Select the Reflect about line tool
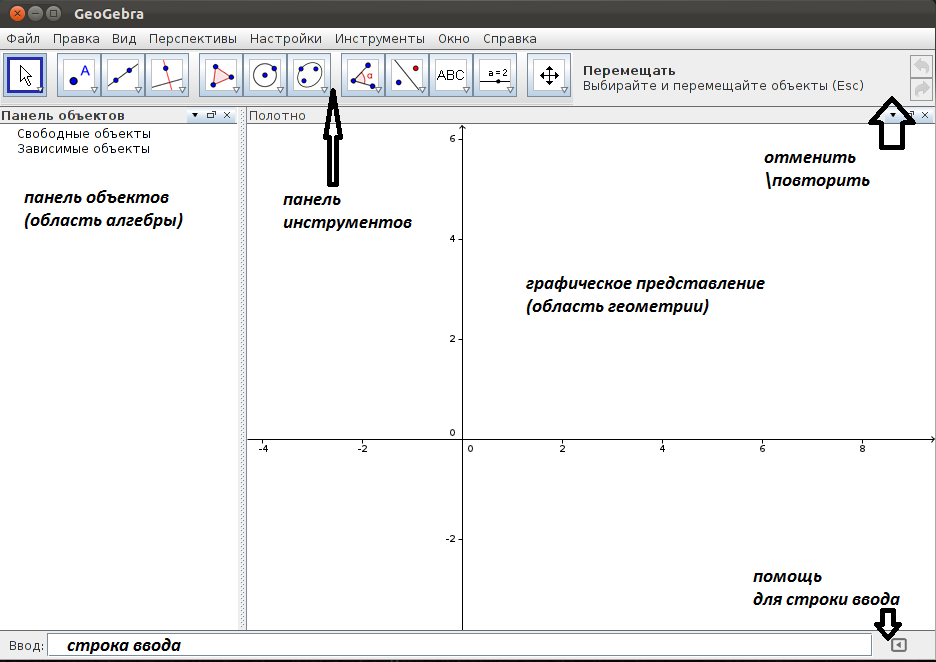936x662 pixels. pyautogui.click(x=406, y=75)
